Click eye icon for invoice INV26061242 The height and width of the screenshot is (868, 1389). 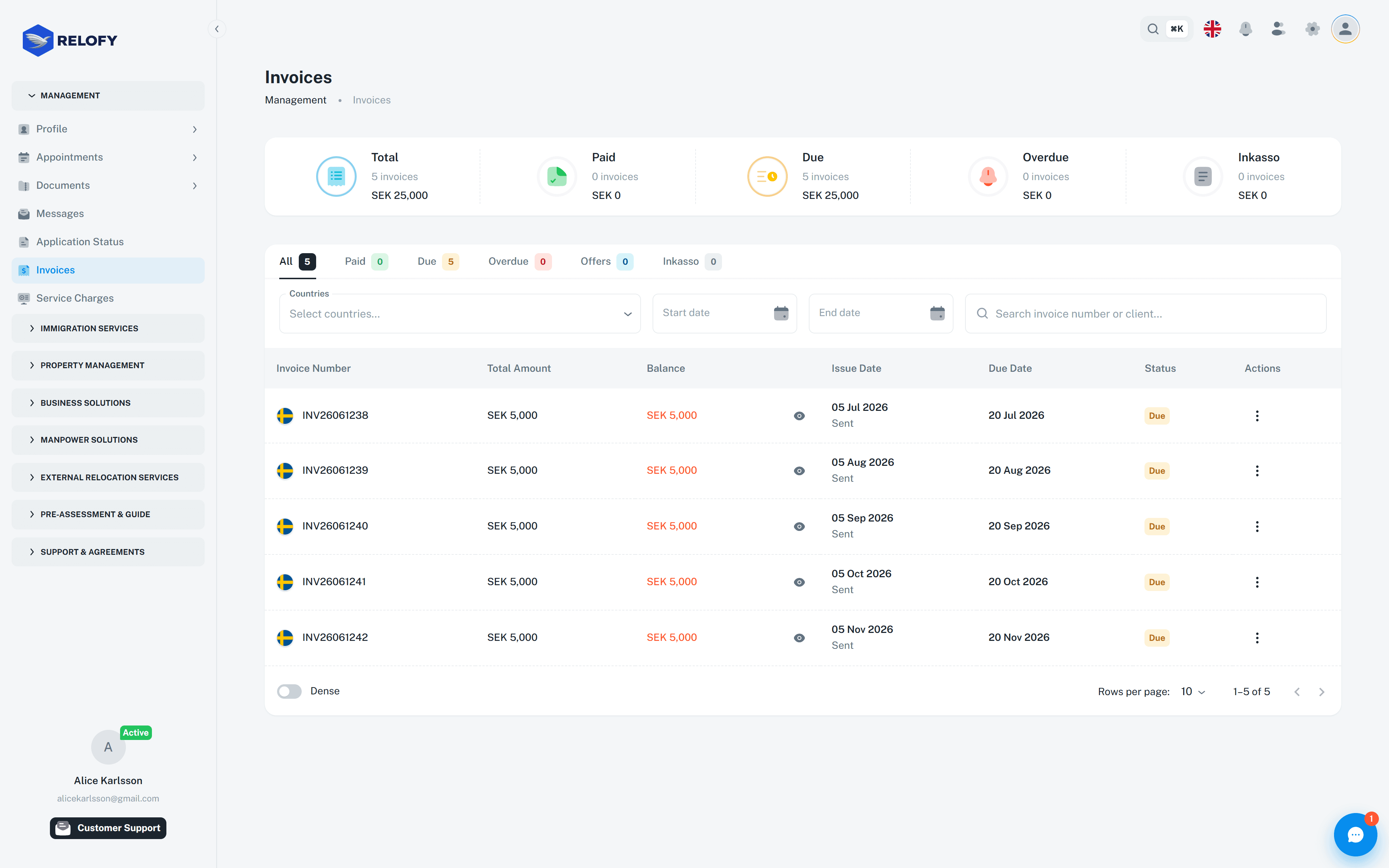tap(799, 638)
